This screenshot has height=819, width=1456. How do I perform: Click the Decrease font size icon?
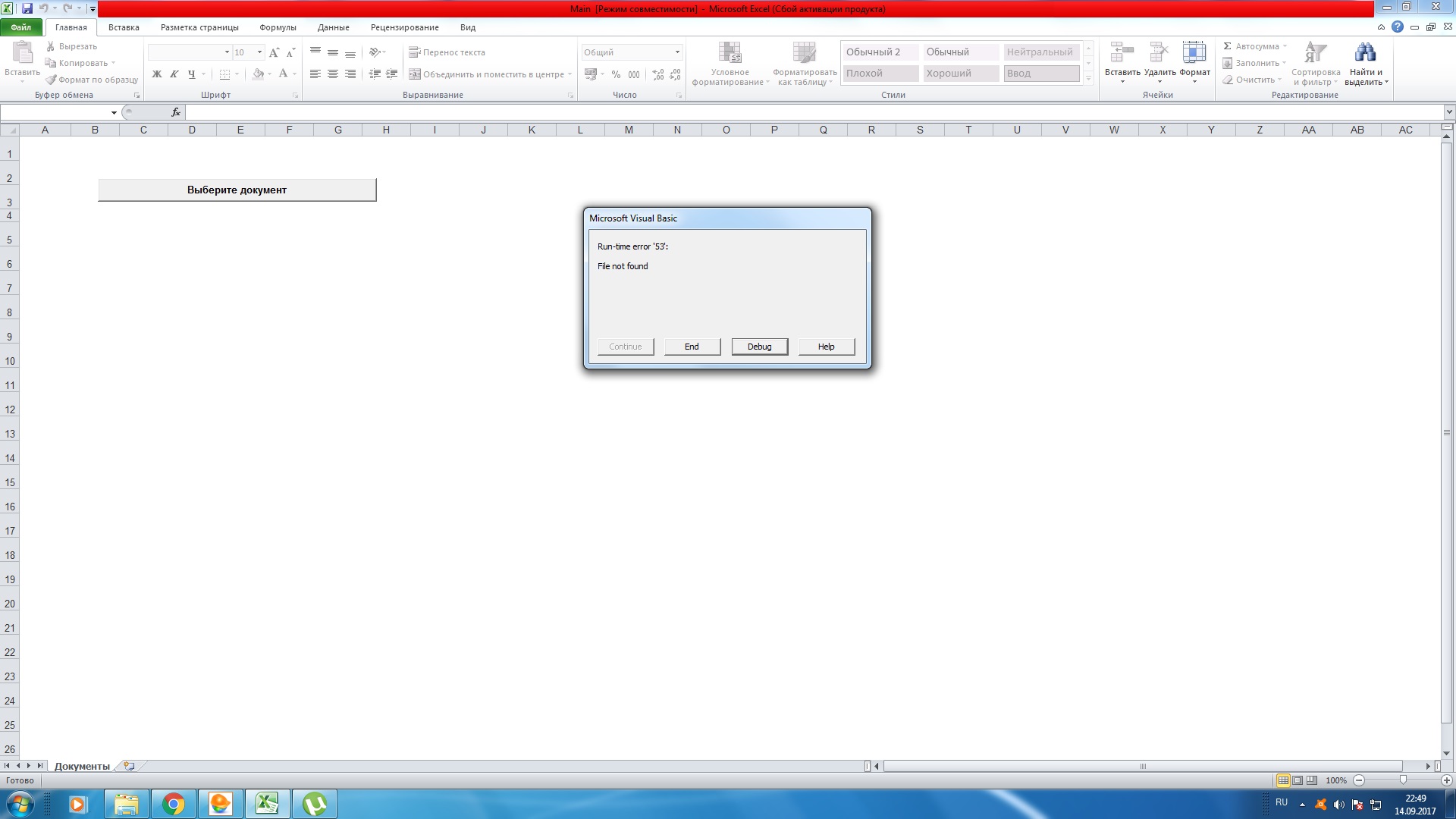tap(290, 52)
